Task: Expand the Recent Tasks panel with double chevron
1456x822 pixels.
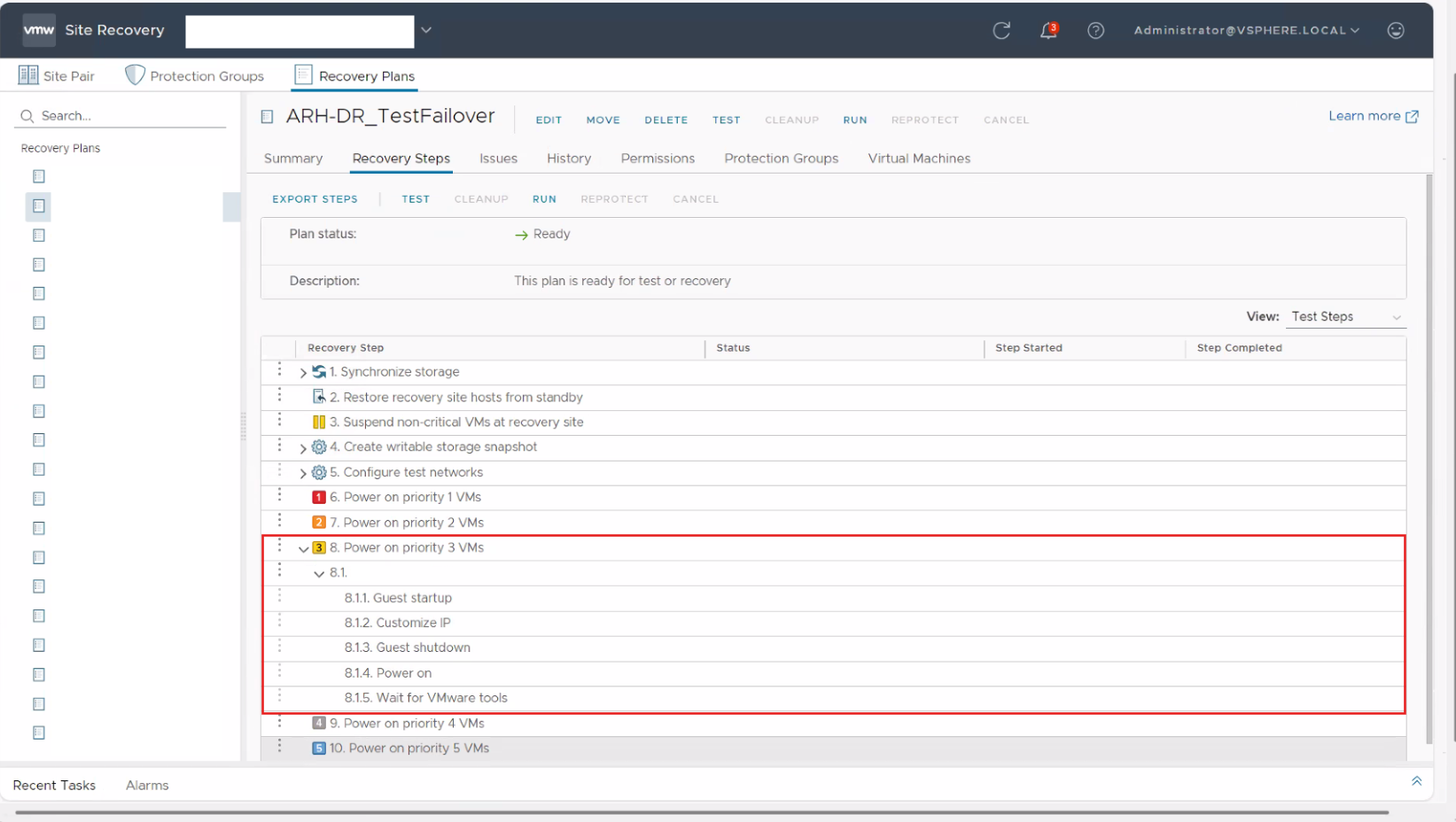Action: [1416, 781]
